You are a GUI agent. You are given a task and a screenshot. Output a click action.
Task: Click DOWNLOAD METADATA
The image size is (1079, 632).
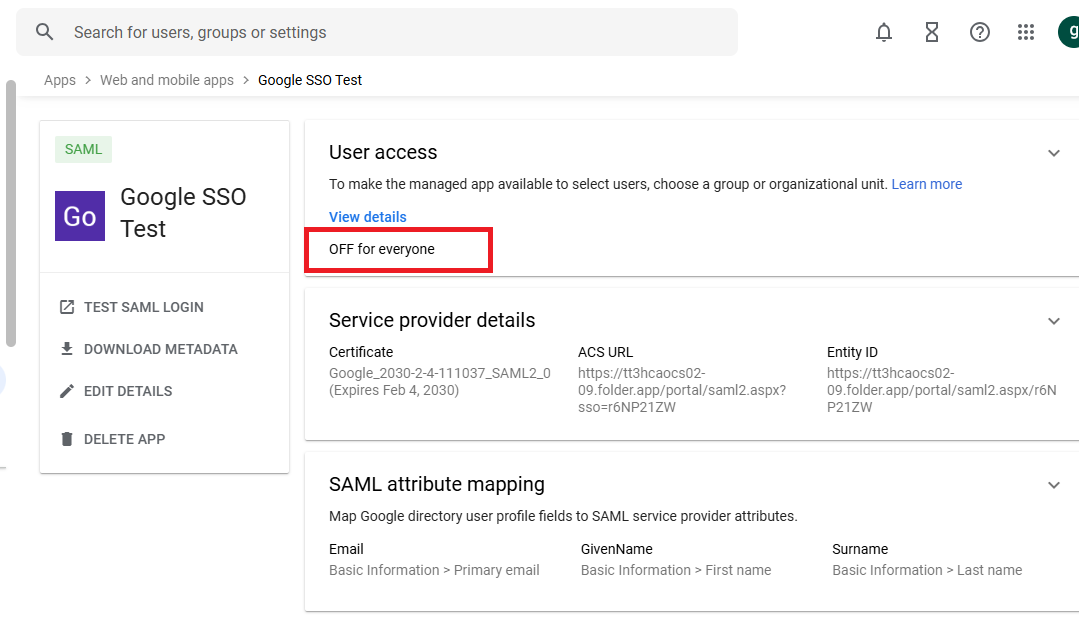click(161, 349)
